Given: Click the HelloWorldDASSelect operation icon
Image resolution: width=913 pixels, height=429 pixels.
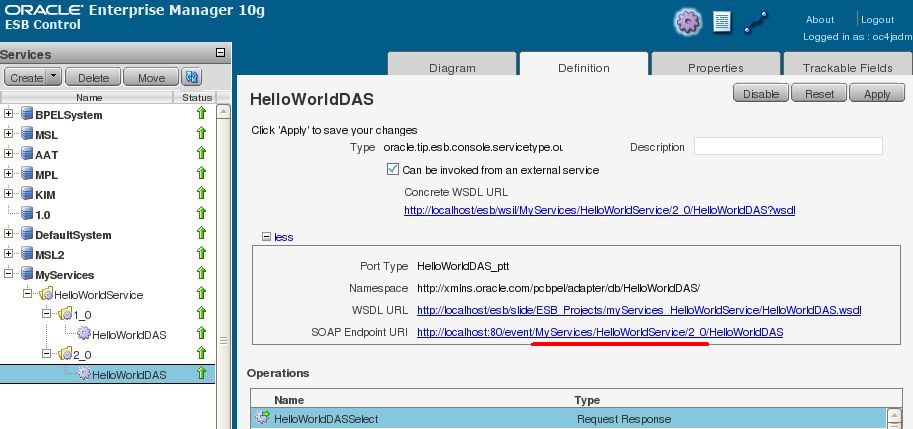Looking at the screenshot, I should click(x=263, y=417).
